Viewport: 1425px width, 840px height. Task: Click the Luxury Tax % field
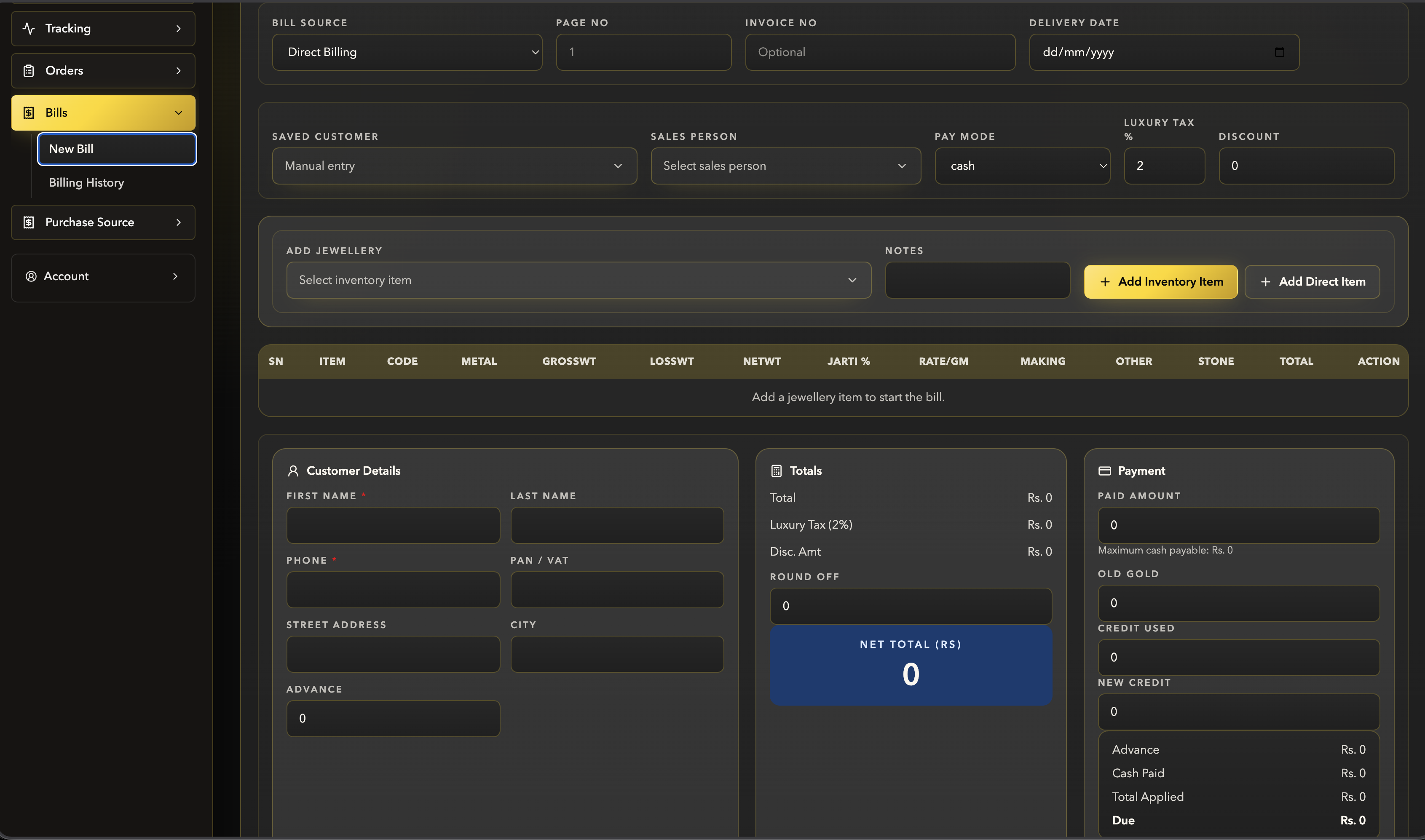tap(1165, 166)
